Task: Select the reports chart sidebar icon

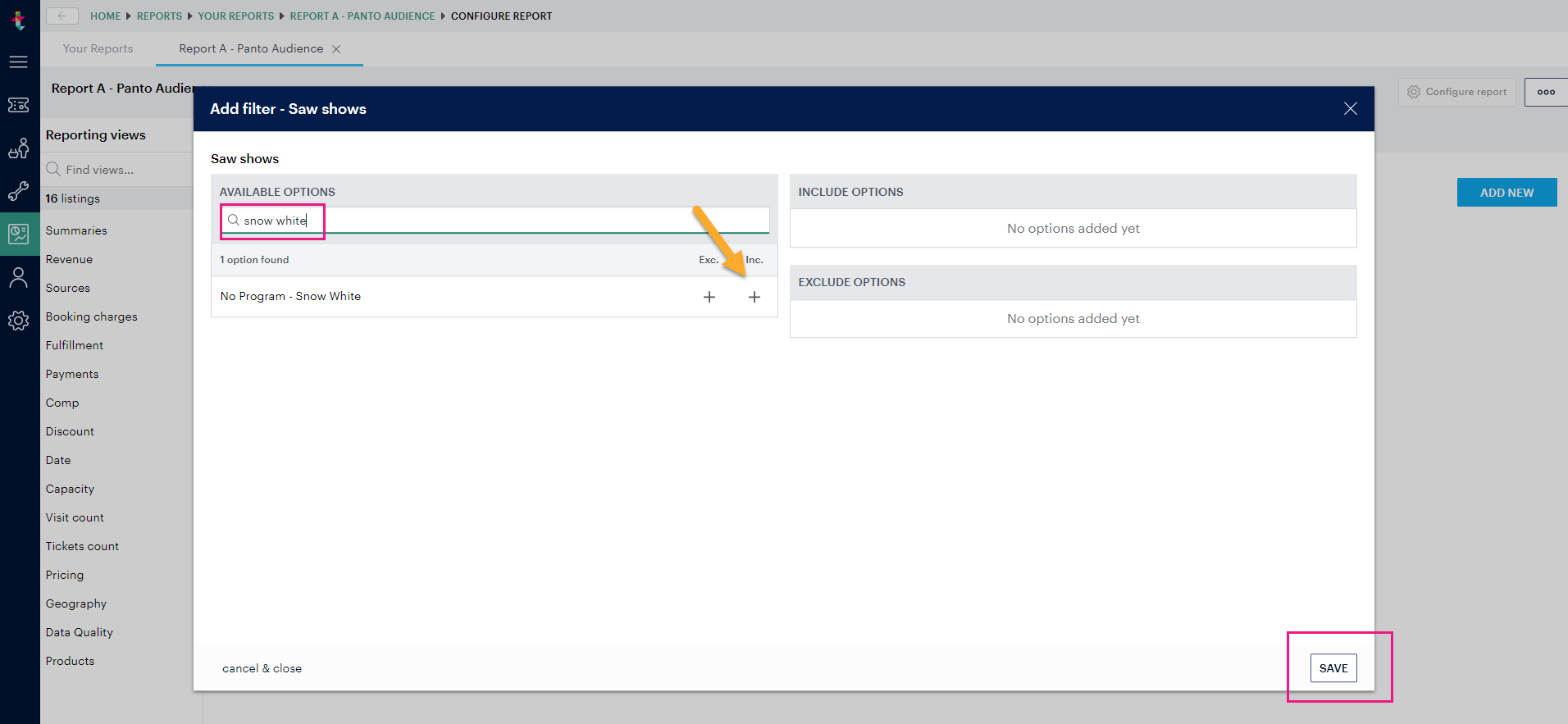Action: (x=19, y=235)
